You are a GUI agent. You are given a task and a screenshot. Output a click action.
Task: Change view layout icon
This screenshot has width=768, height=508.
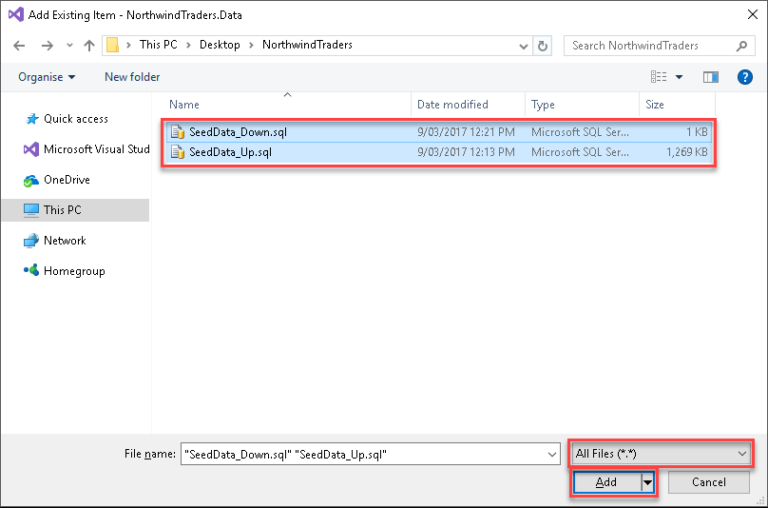[659, 77]
